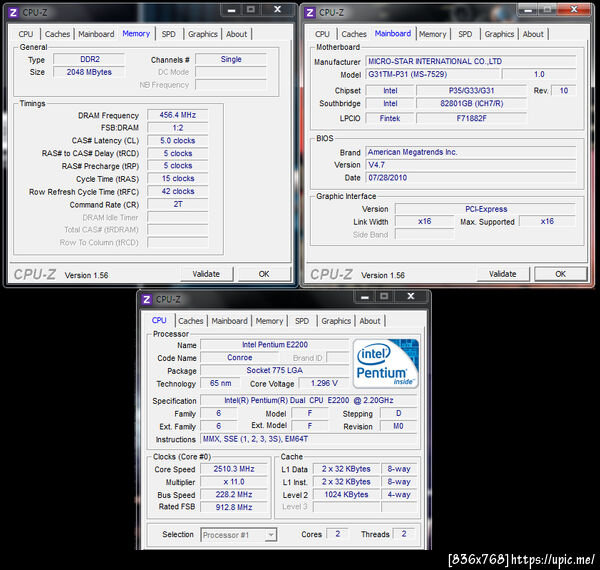Click OK in the Memory window
Viewport: 600px width, 570px height.
click(264, 274)
